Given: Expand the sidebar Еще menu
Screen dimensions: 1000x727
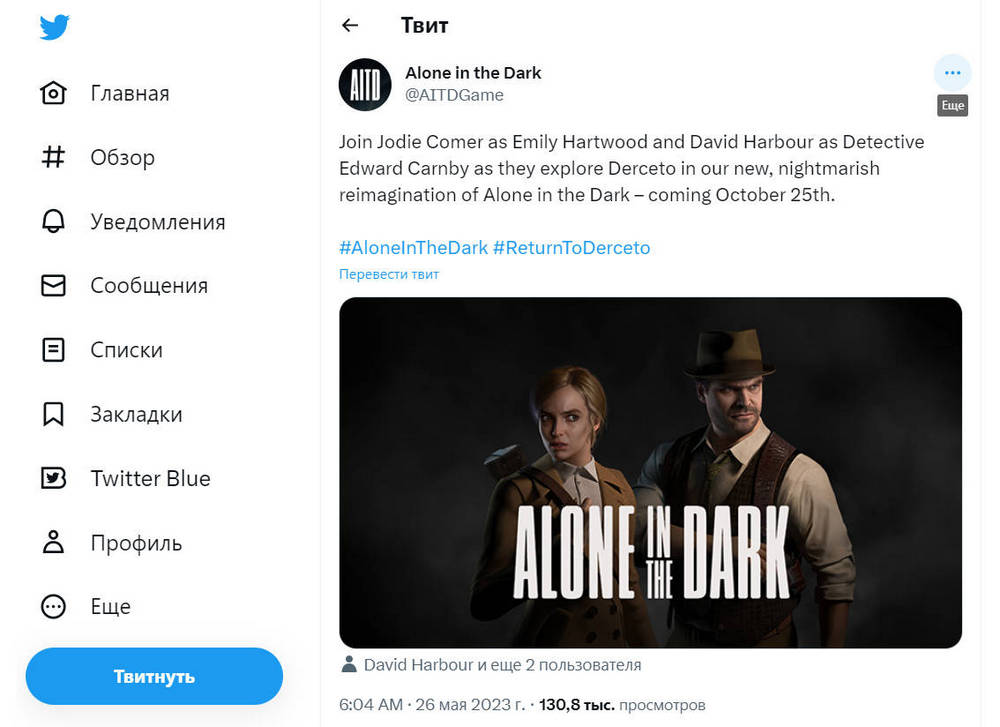Looking at the screenshot, I should (53, 606).
